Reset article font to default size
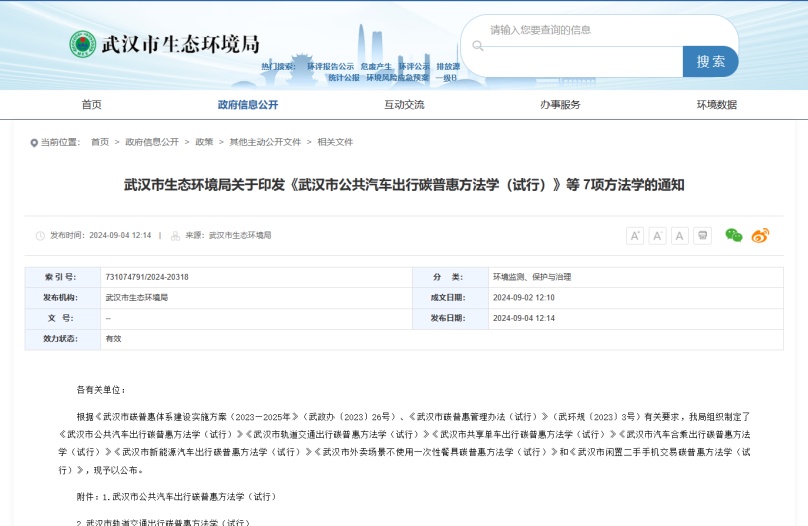Image resolution: width=808 pixels, height=526 pixels. click(679, 236)
